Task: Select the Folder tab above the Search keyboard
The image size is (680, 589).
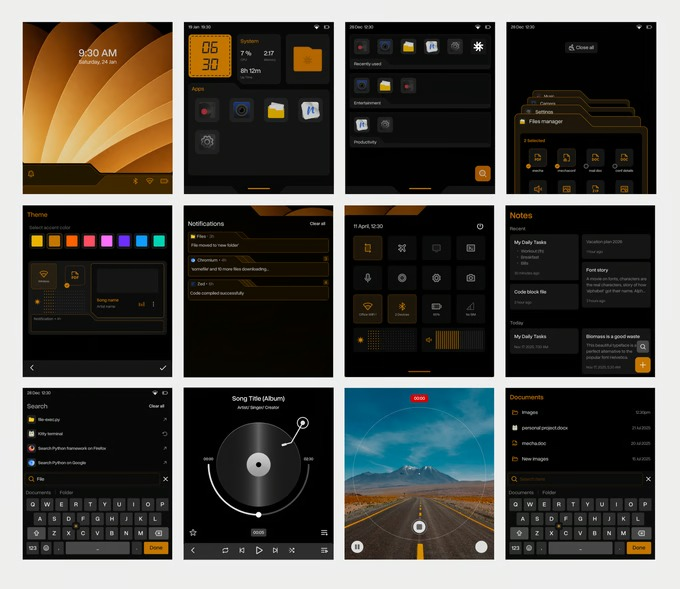Action: [66, 492]
